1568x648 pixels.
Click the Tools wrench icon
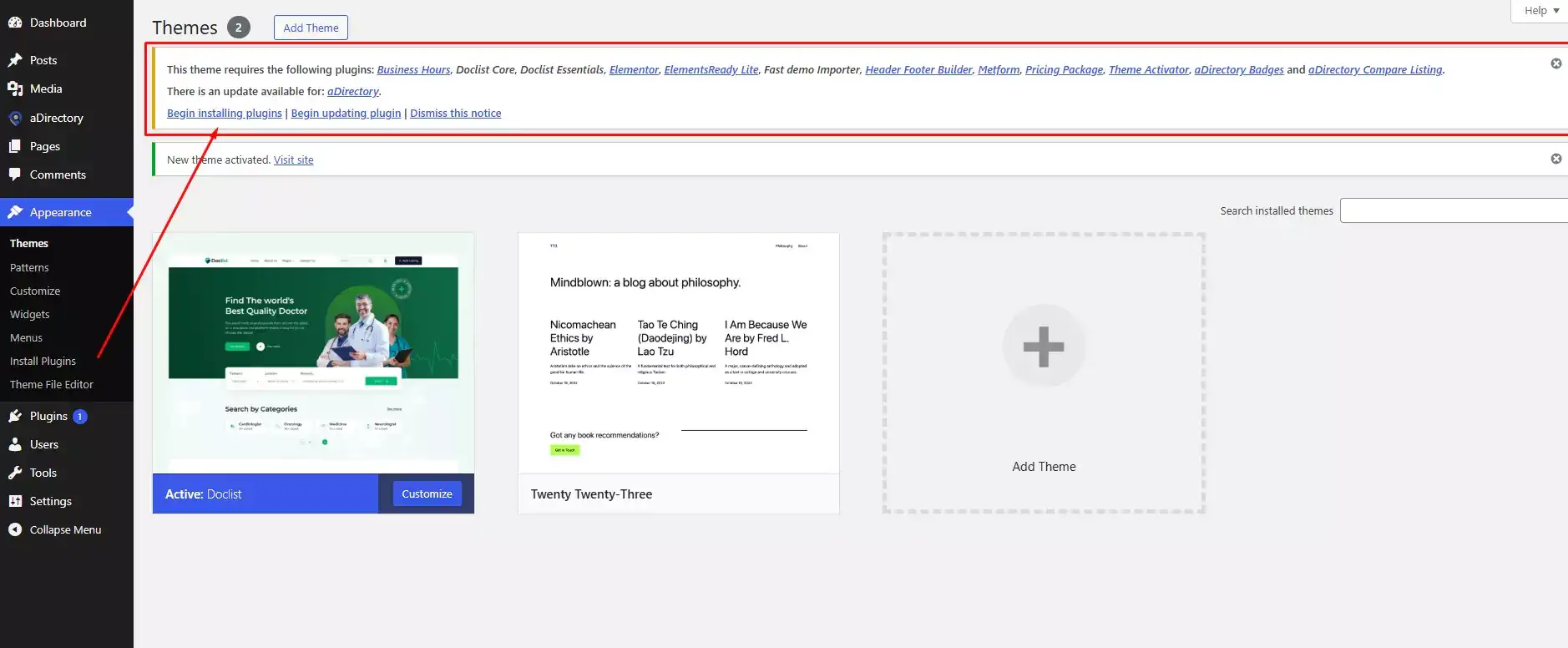point(15,473)
